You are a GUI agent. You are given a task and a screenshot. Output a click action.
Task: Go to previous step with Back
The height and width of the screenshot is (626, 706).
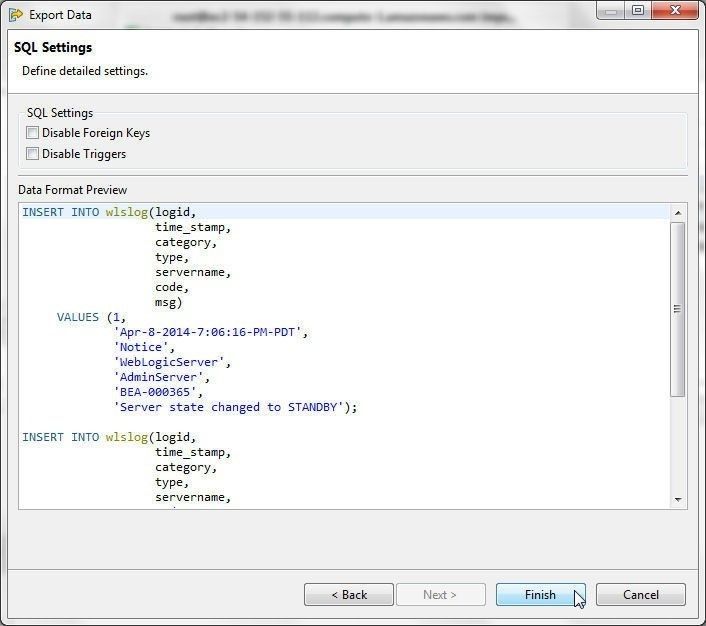click(x=348, y=594)
